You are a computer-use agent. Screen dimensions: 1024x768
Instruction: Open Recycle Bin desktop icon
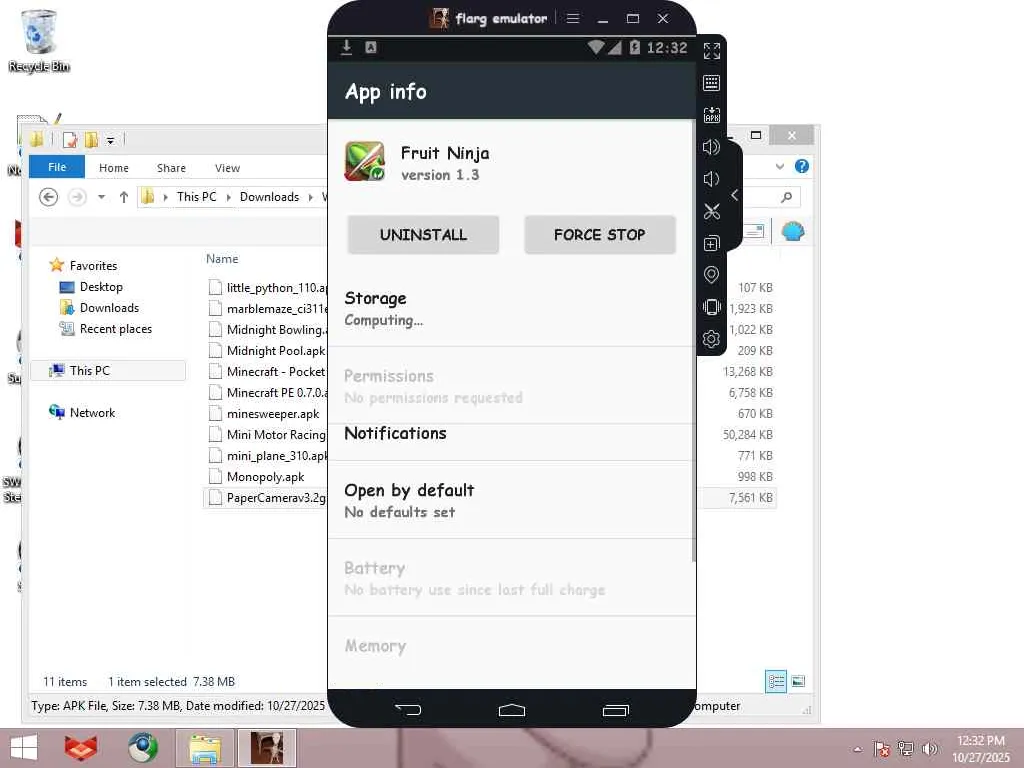click(39, 40)
